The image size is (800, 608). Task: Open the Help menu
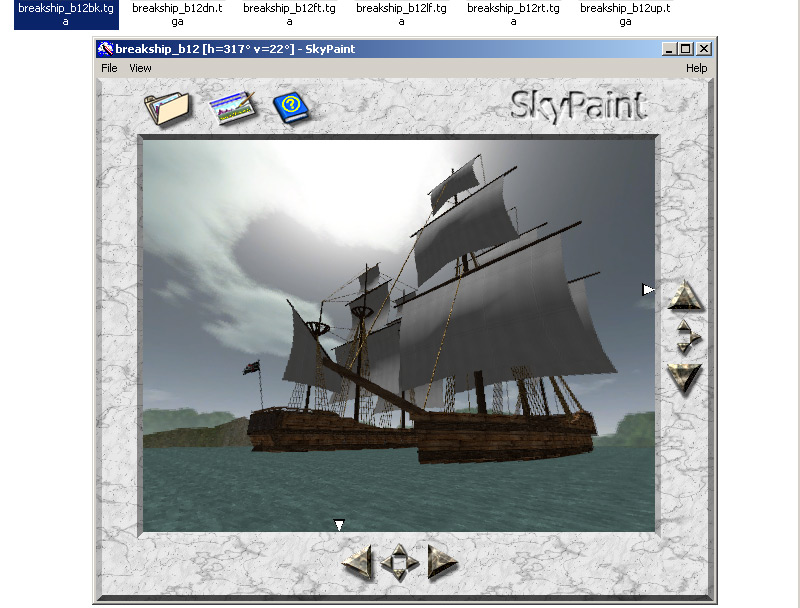pos(696,68)
